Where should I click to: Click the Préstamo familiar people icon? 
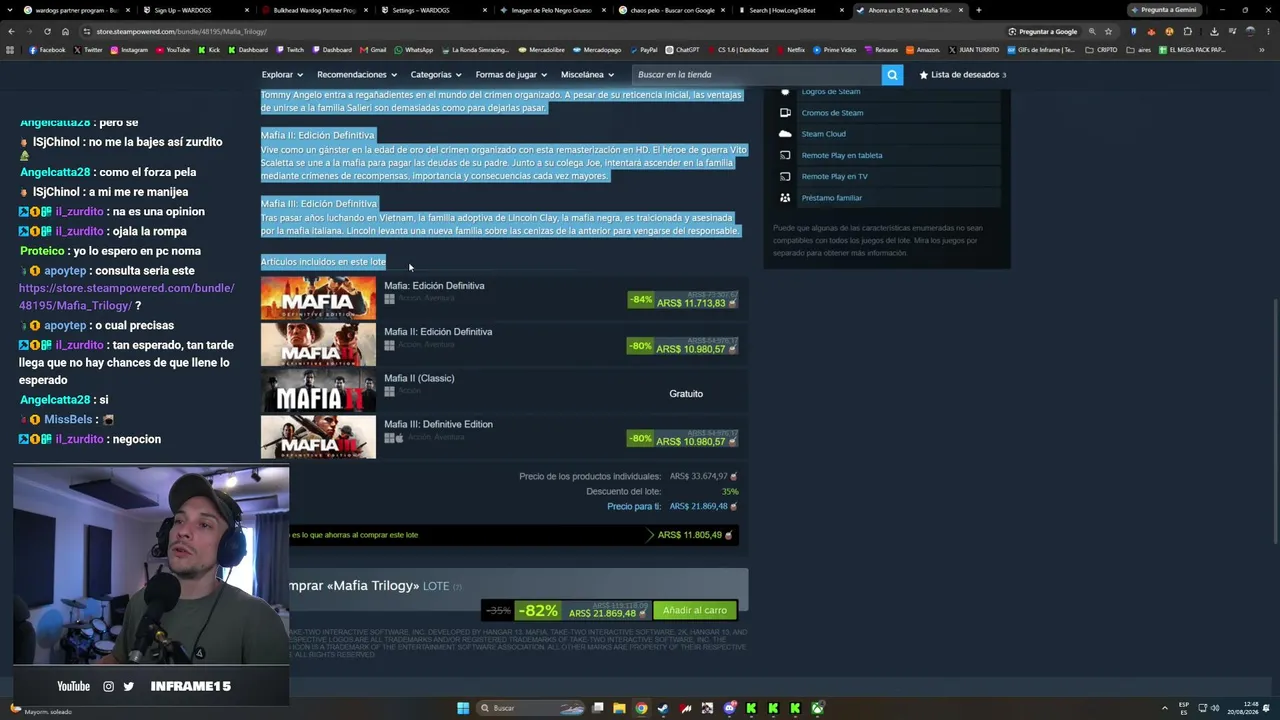(x=785, y=198)
